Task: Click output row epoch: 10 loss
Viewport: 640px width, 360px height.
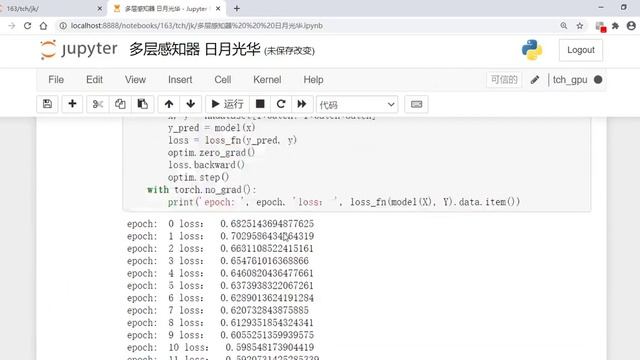Action: [x=220, y=347]
